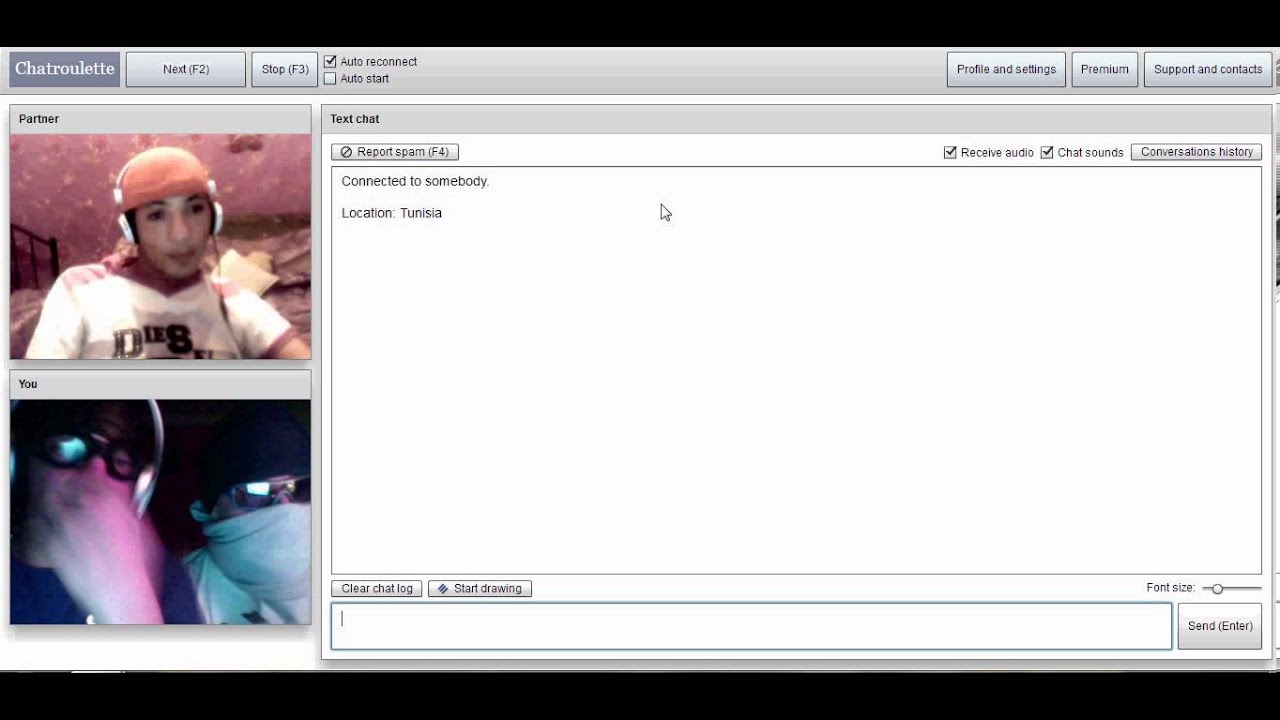This screenshot has width=1280, height=720.
Task: Focus the chat message input field
Action: 751,626
